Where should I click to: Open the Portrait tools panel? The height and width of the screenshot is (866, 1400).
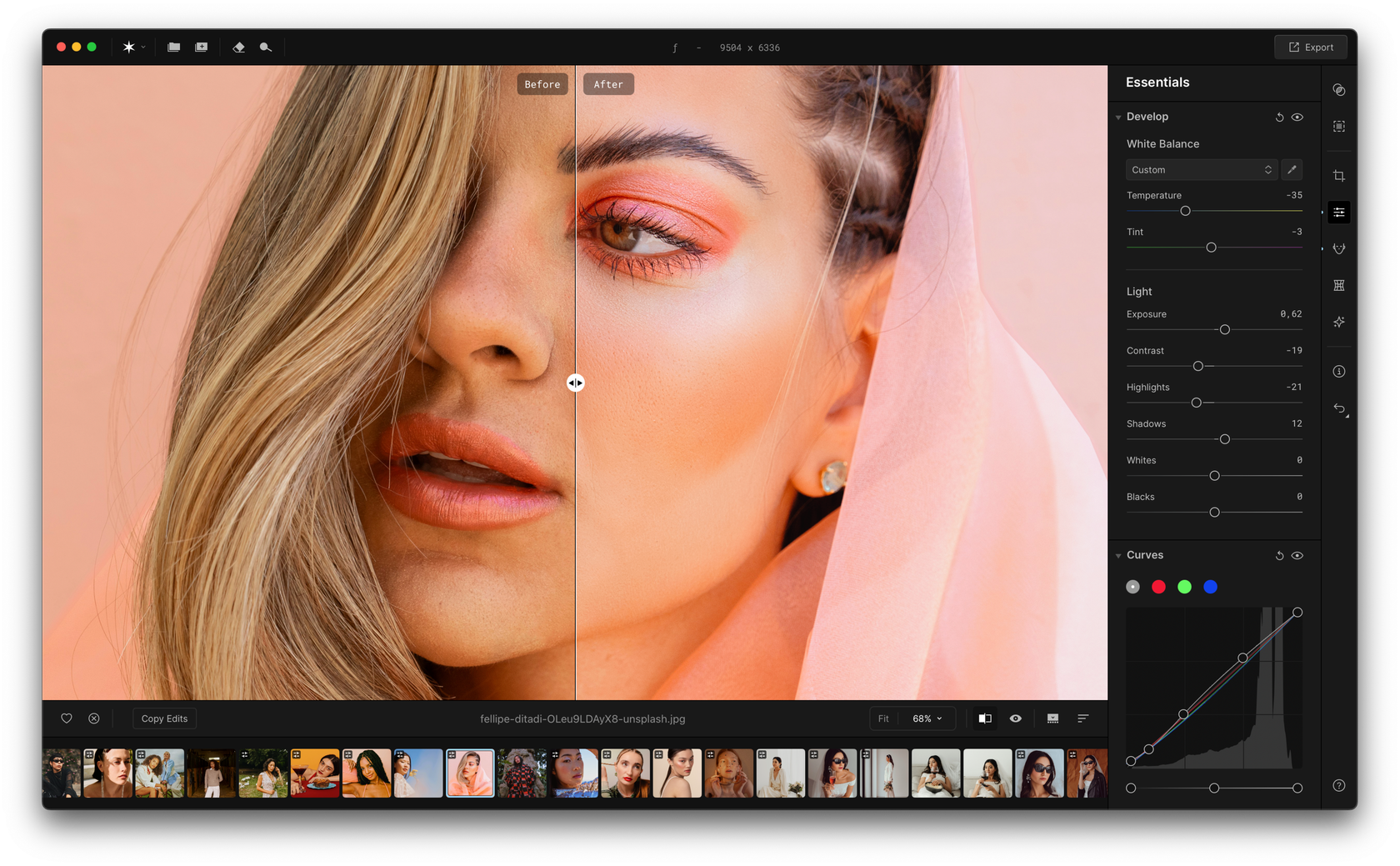coord(1339,248)
